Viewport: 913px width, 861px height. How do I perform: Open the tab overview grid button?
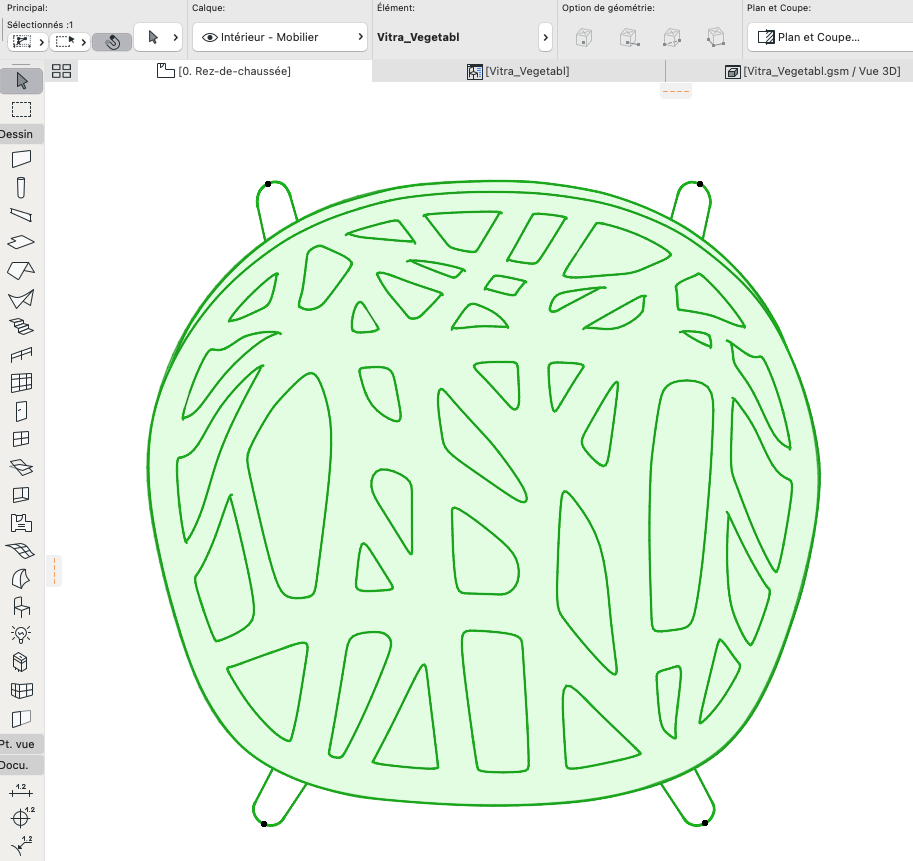click(61, 71)
